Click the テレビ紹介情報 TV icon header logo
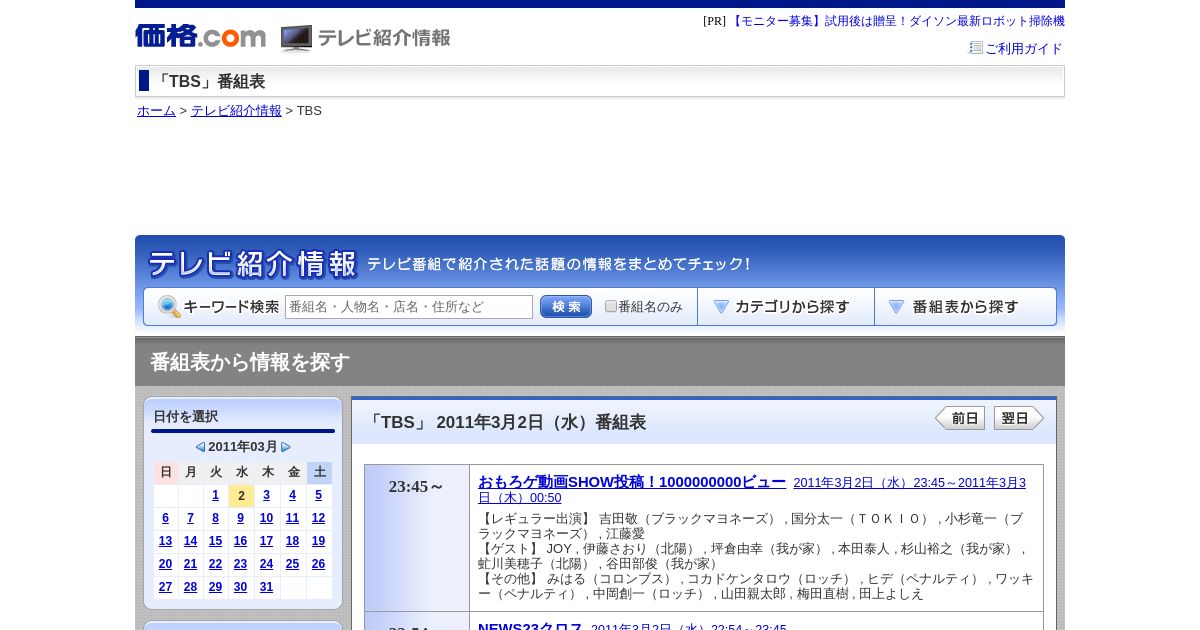 pos(365,38)
